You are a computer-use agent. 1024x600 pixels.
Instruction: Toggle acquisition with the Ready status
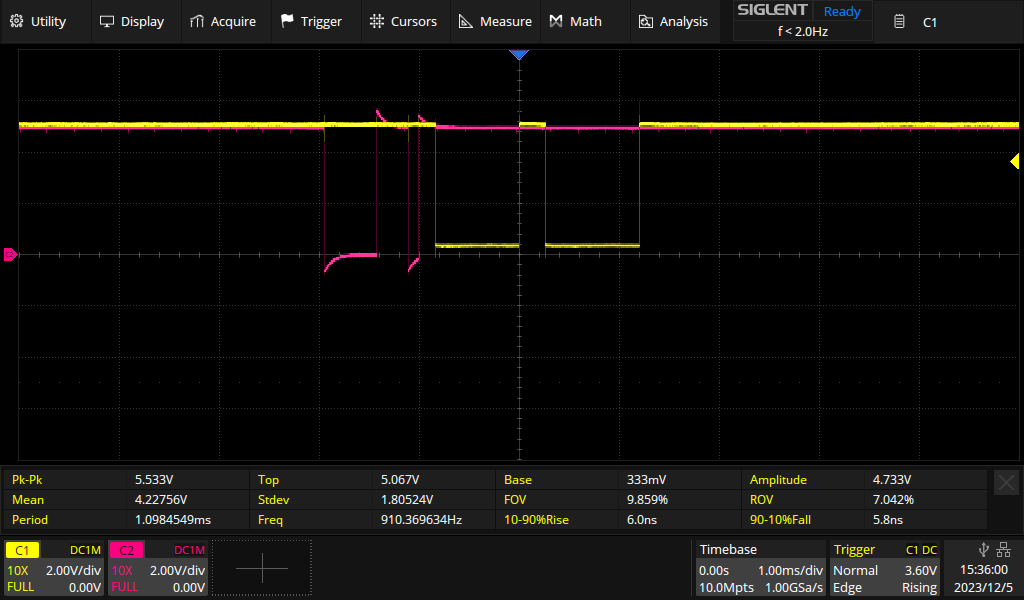coord(841,12)
